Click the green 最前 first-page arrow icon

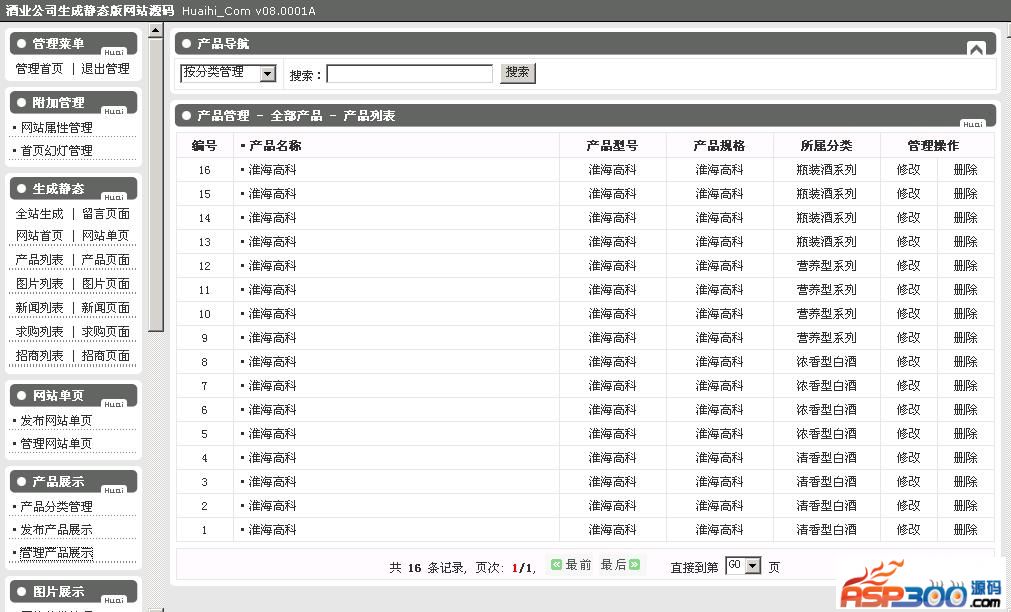pyautogui.click(x=557, y=565)
